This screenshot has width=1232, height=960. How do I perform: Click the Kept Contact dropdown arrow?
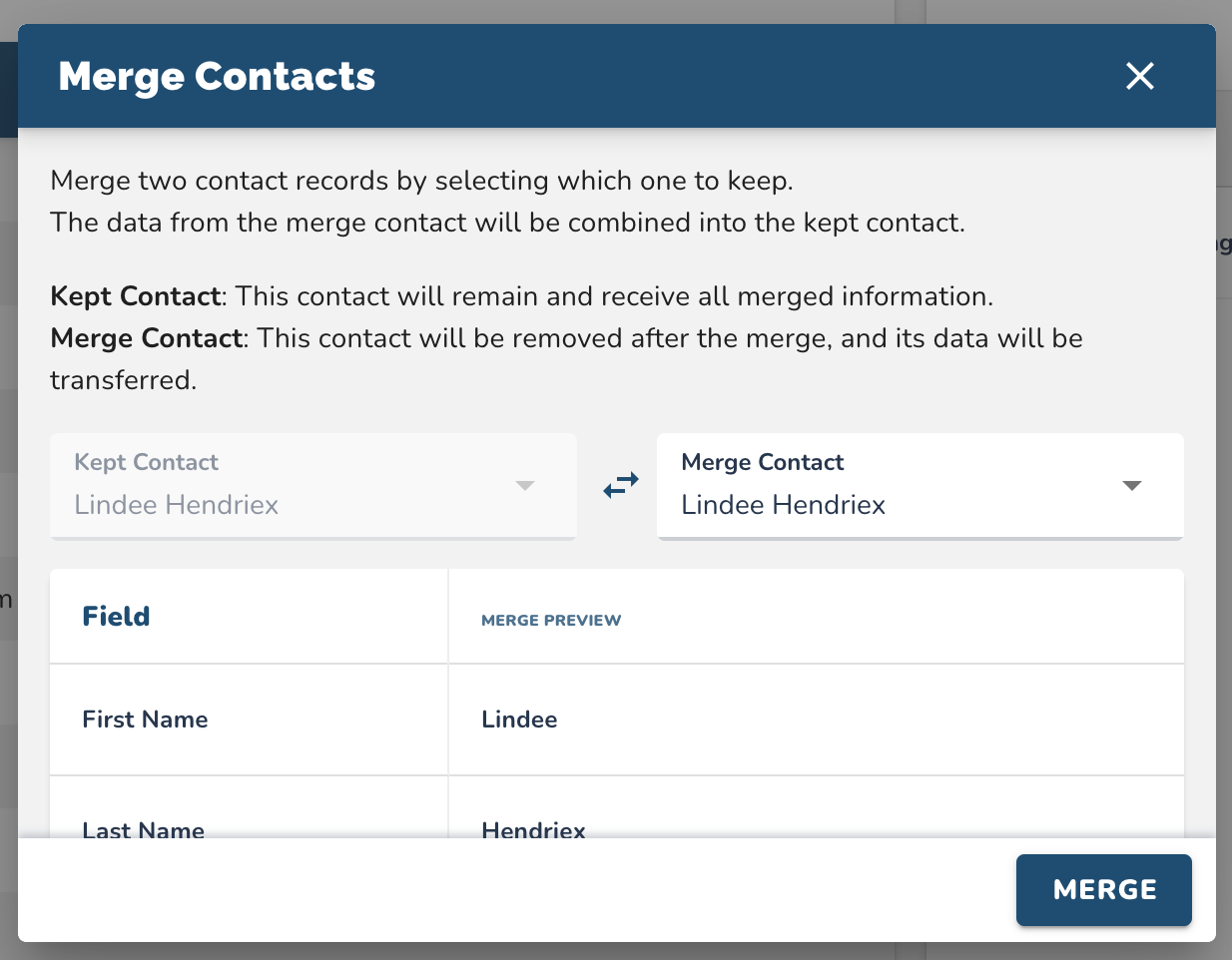(x=525, y=486)
